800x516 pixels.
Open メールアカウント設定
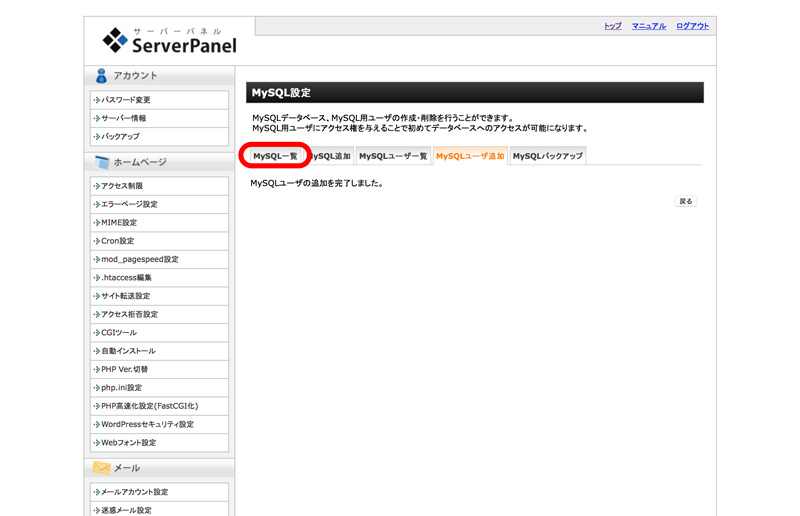pyautogui.click(x=159, y=492)
